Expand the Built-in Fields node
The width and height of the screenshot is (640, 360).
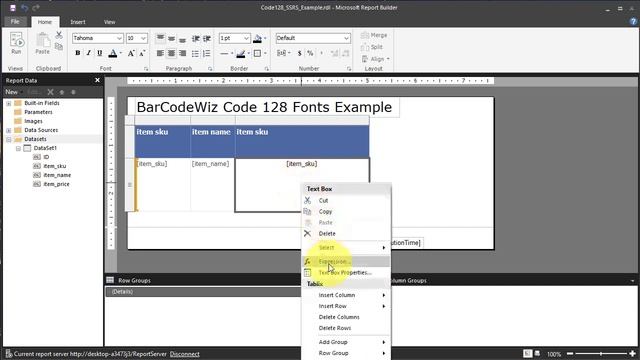point(9,103)
